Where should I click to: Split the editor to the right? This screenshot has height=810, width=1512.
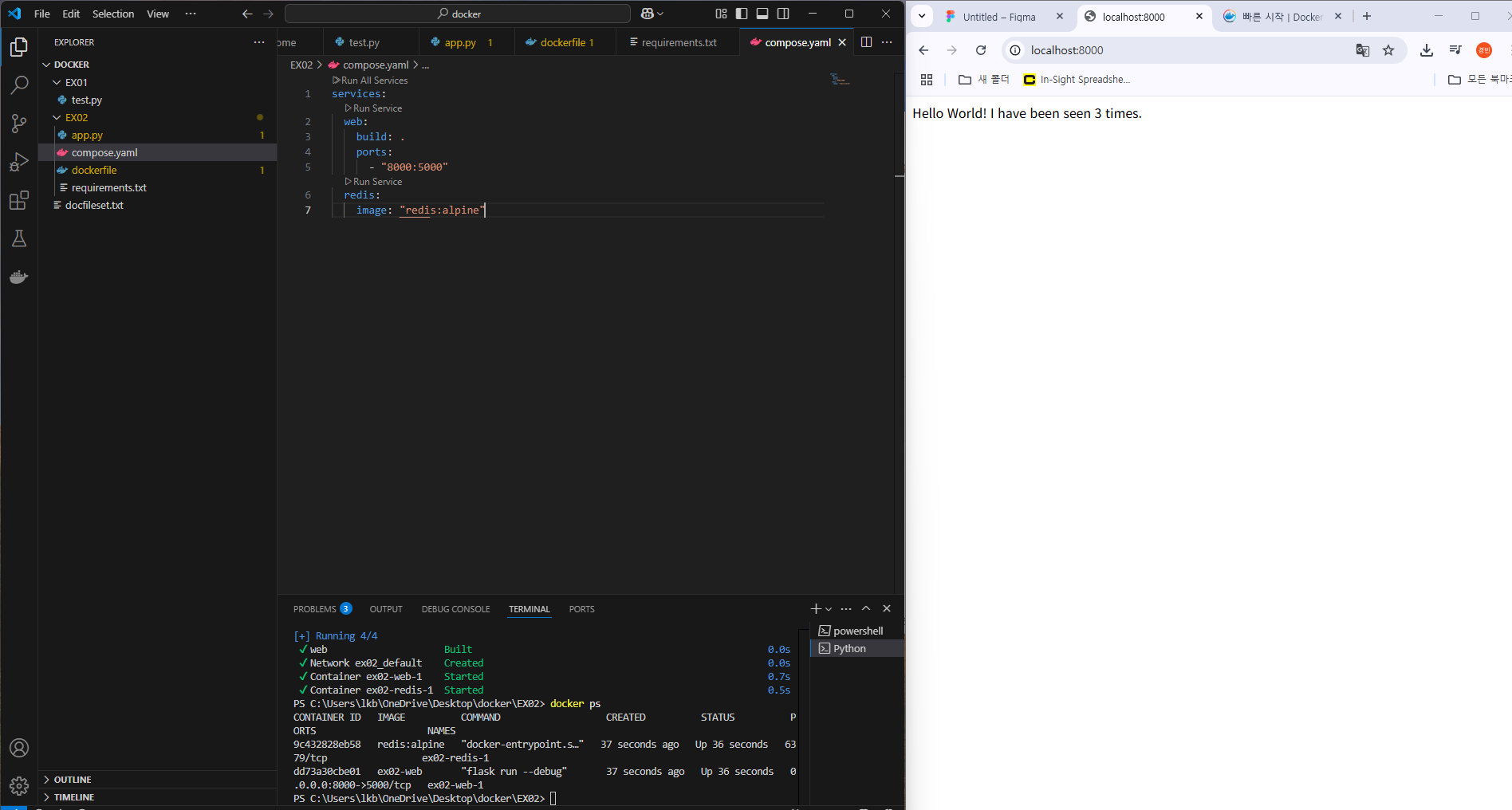tap(866, 42)
